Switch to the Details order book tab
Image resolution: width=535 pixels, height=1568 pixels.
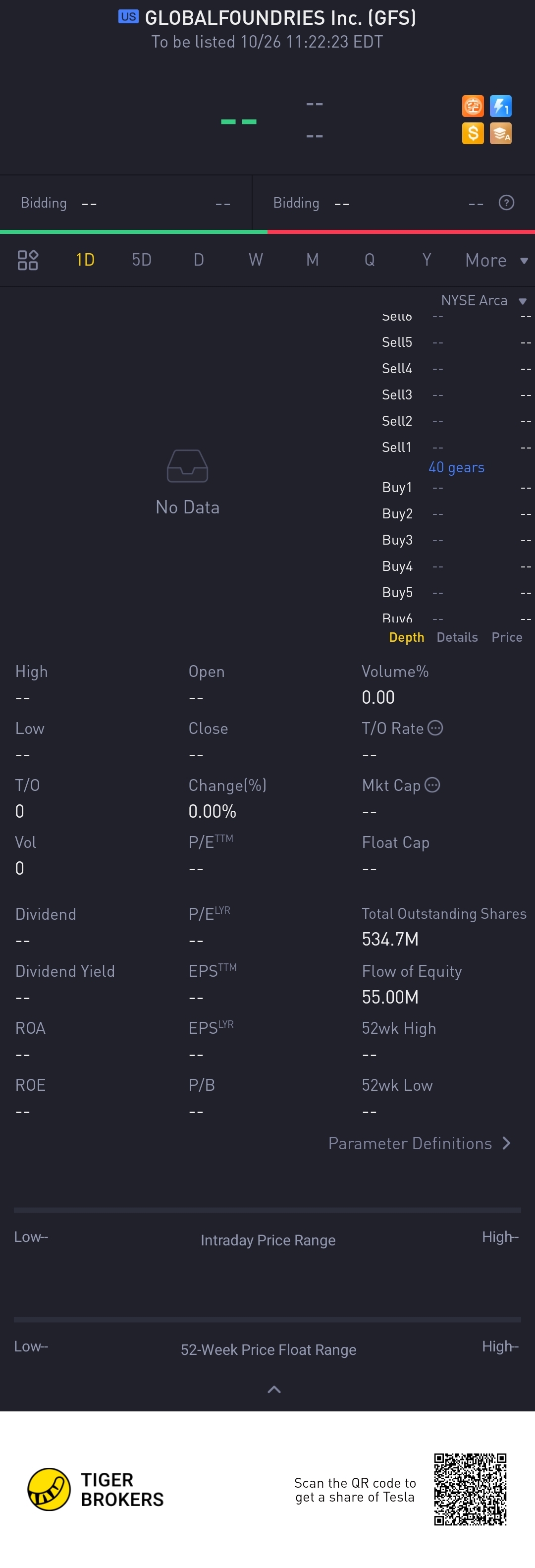457,637
